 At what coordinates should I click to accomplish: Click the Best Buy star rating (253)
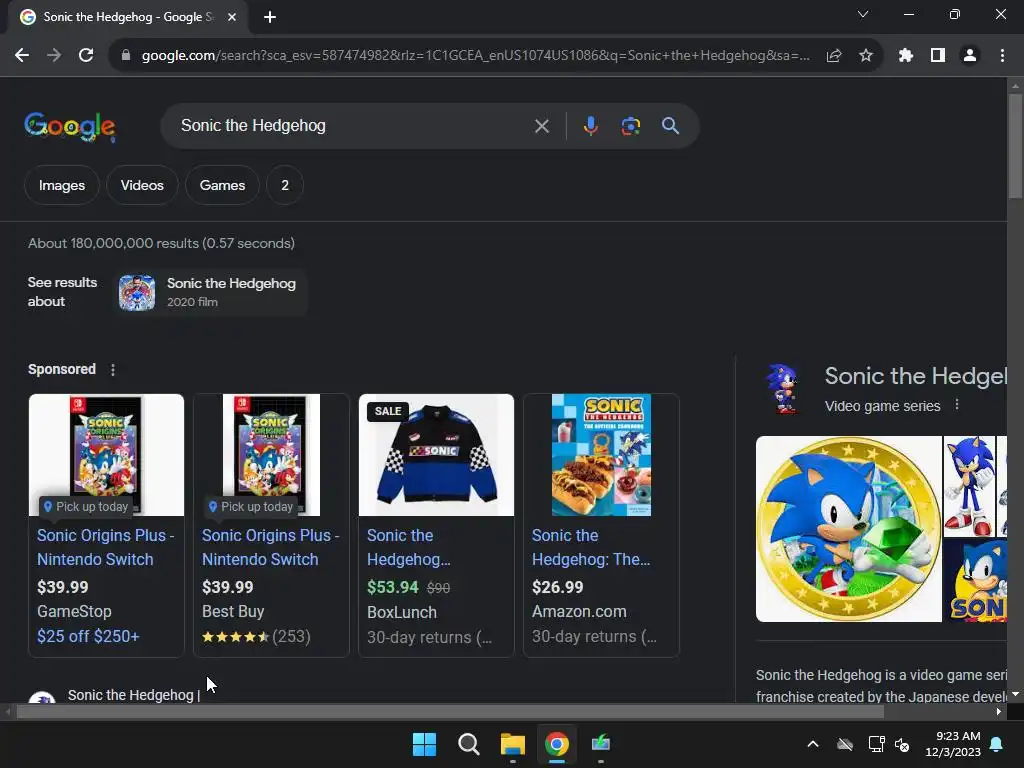(x=256, y=636)
